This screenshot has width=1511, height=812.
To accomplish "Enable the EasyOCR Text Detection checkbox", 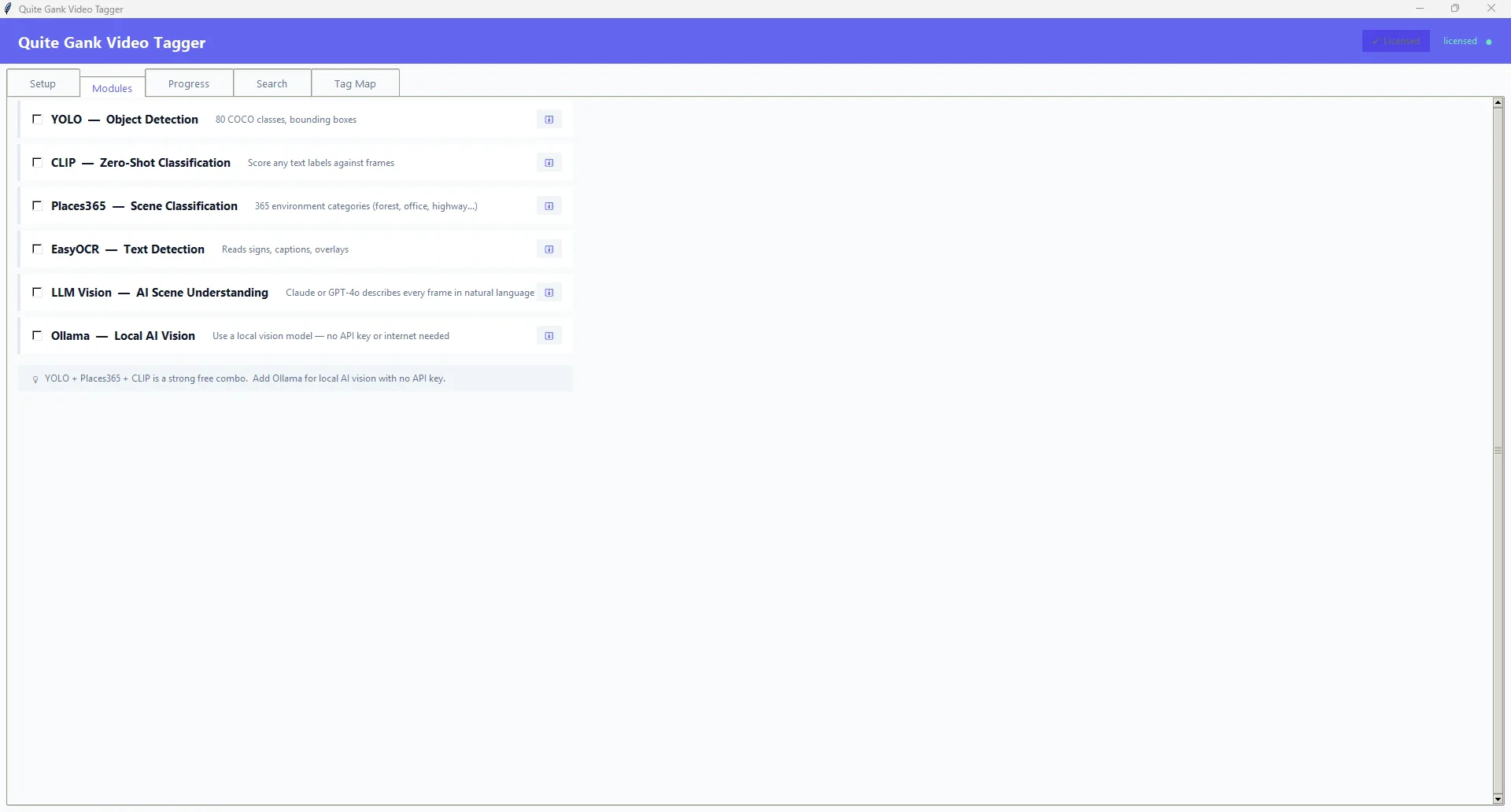I will click(x=37, y=249).
